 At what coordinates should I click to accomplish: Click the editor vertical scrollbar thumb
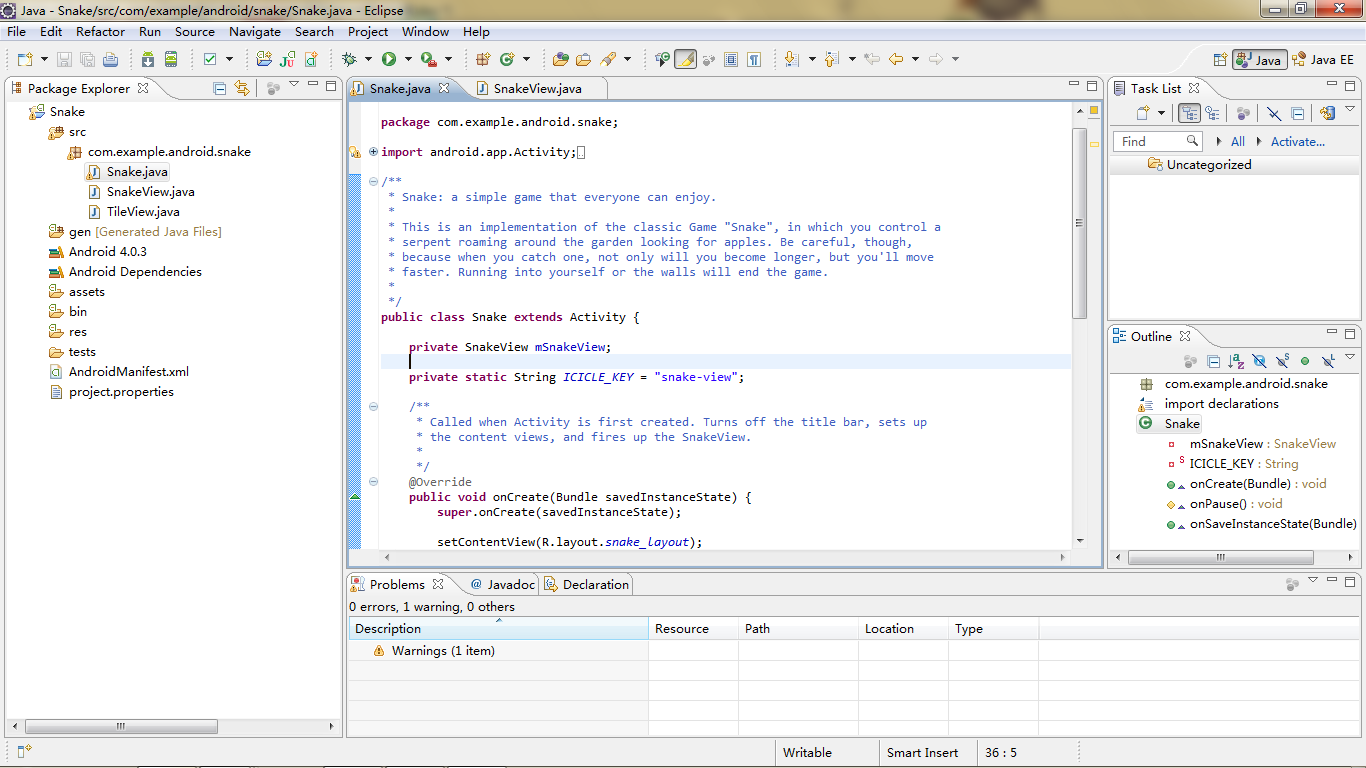1078,223
